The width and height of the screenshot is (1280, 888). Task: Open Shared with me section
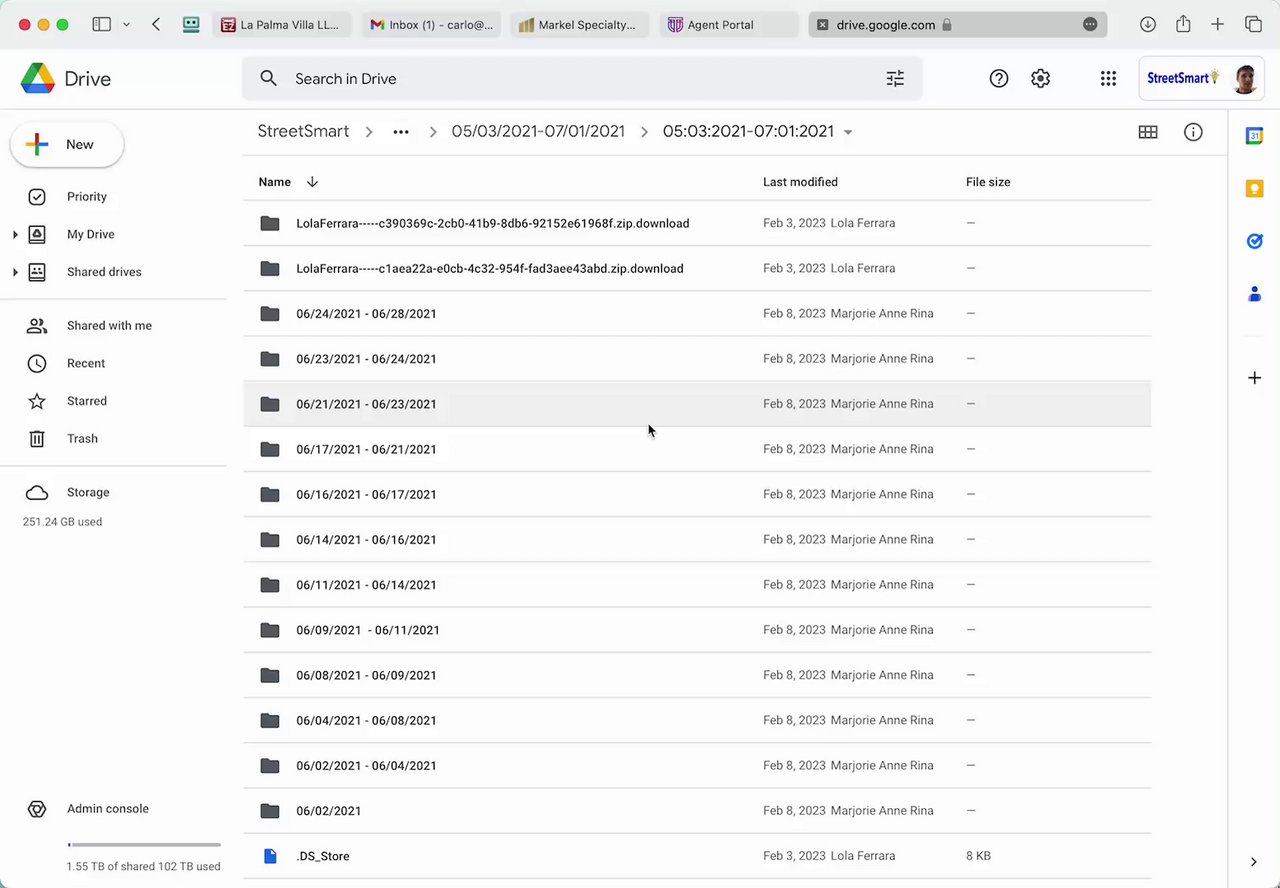(x=109, y=326)
